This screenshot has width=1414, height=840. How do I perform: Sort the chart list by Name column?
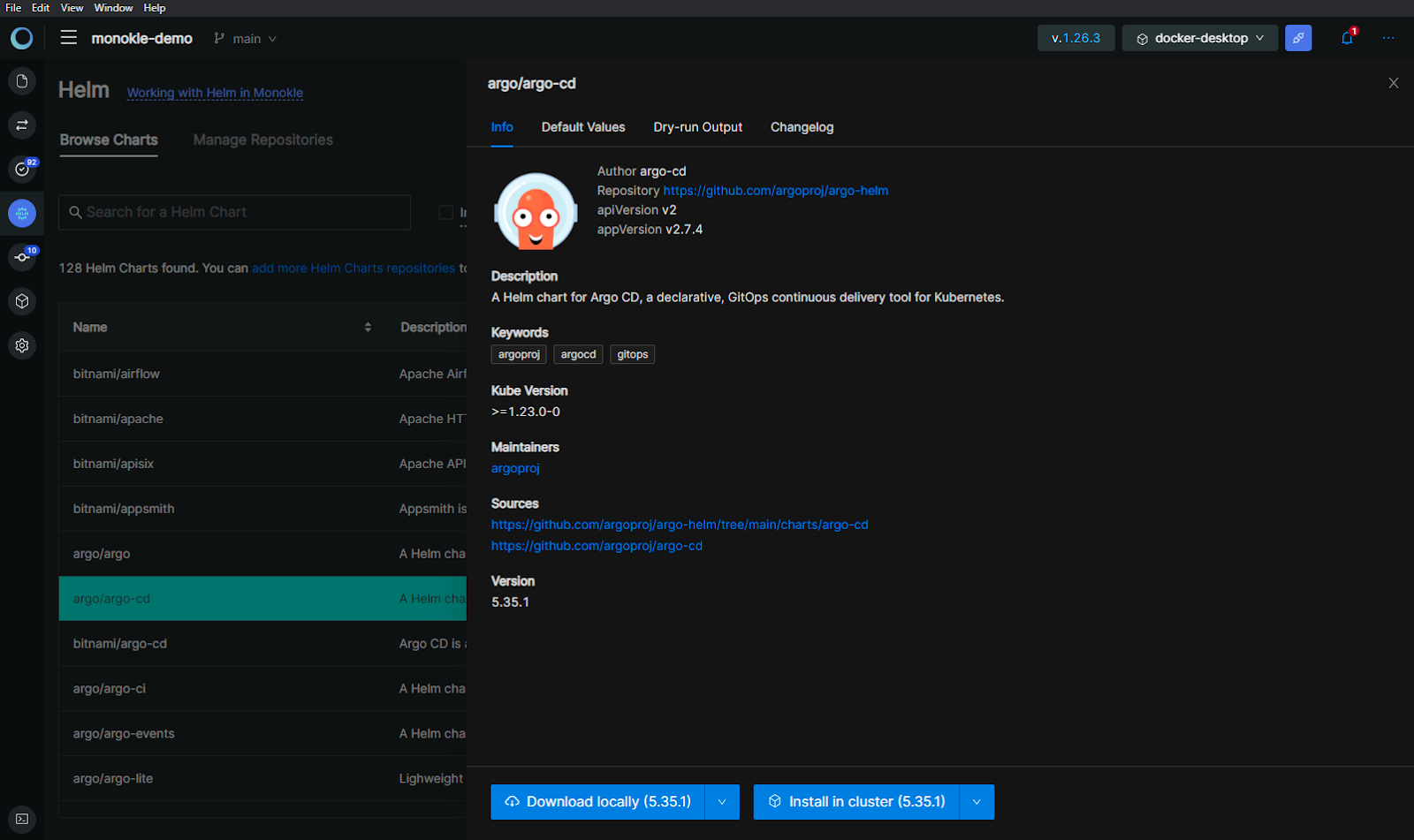click(368, 327)
